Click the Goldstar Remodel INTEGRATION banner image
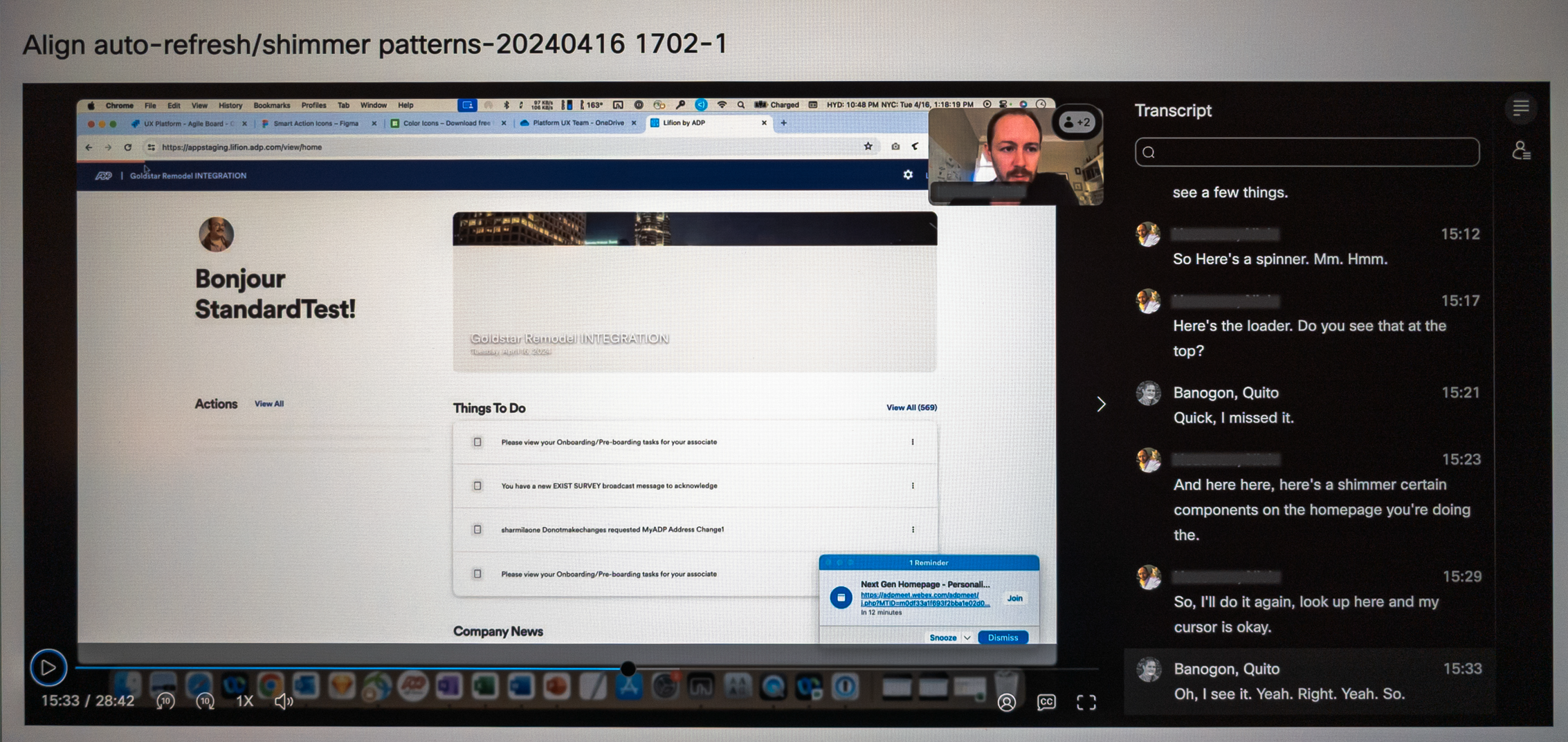The width and height of the screenshot is (1568, 742). tap(695, 292)
